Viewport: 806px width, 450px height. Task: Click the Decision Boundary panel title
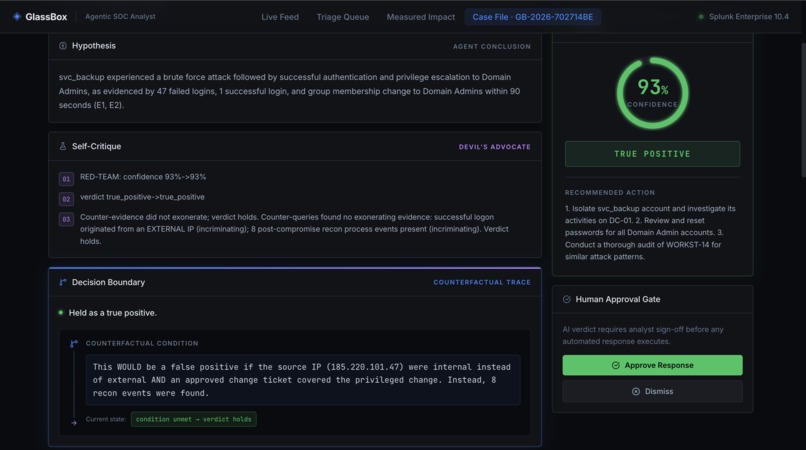tap(108, 282)
